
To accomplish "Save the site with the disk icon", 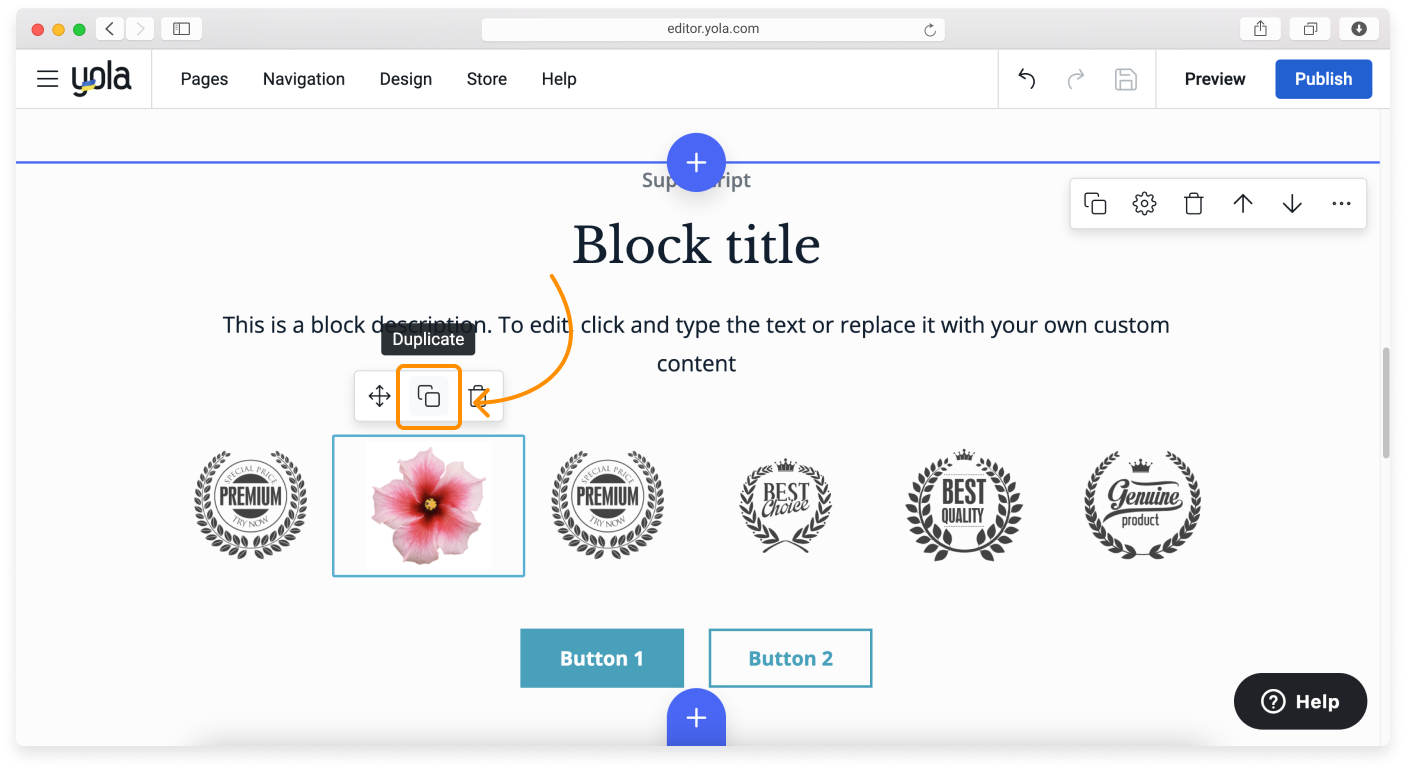I will (x=1125, y=78).
